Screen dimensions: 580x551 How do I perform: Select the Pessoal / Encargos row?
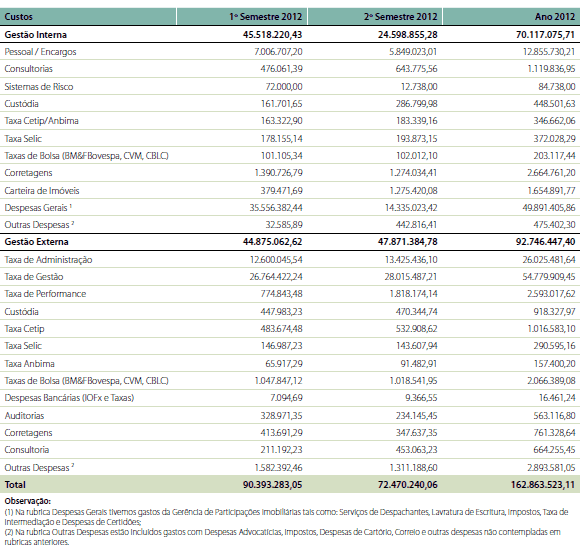(x=290, y=52)
